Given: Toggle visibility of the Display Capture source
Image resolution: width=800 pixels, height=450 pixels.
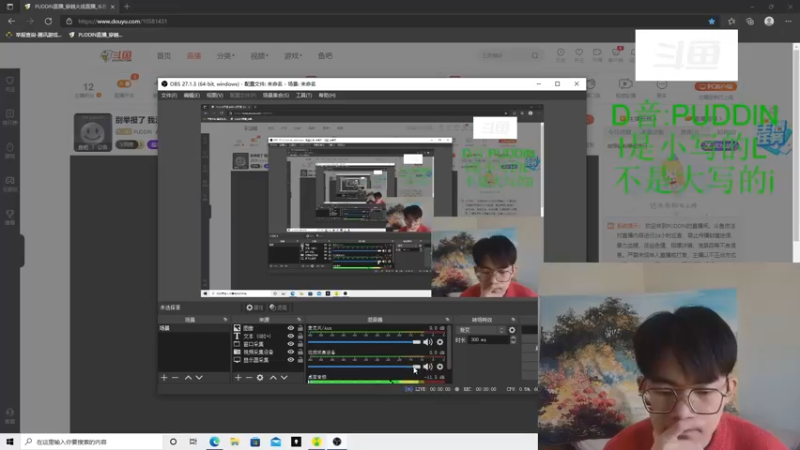Looking at the screenshot, I should tap(291, 360).
